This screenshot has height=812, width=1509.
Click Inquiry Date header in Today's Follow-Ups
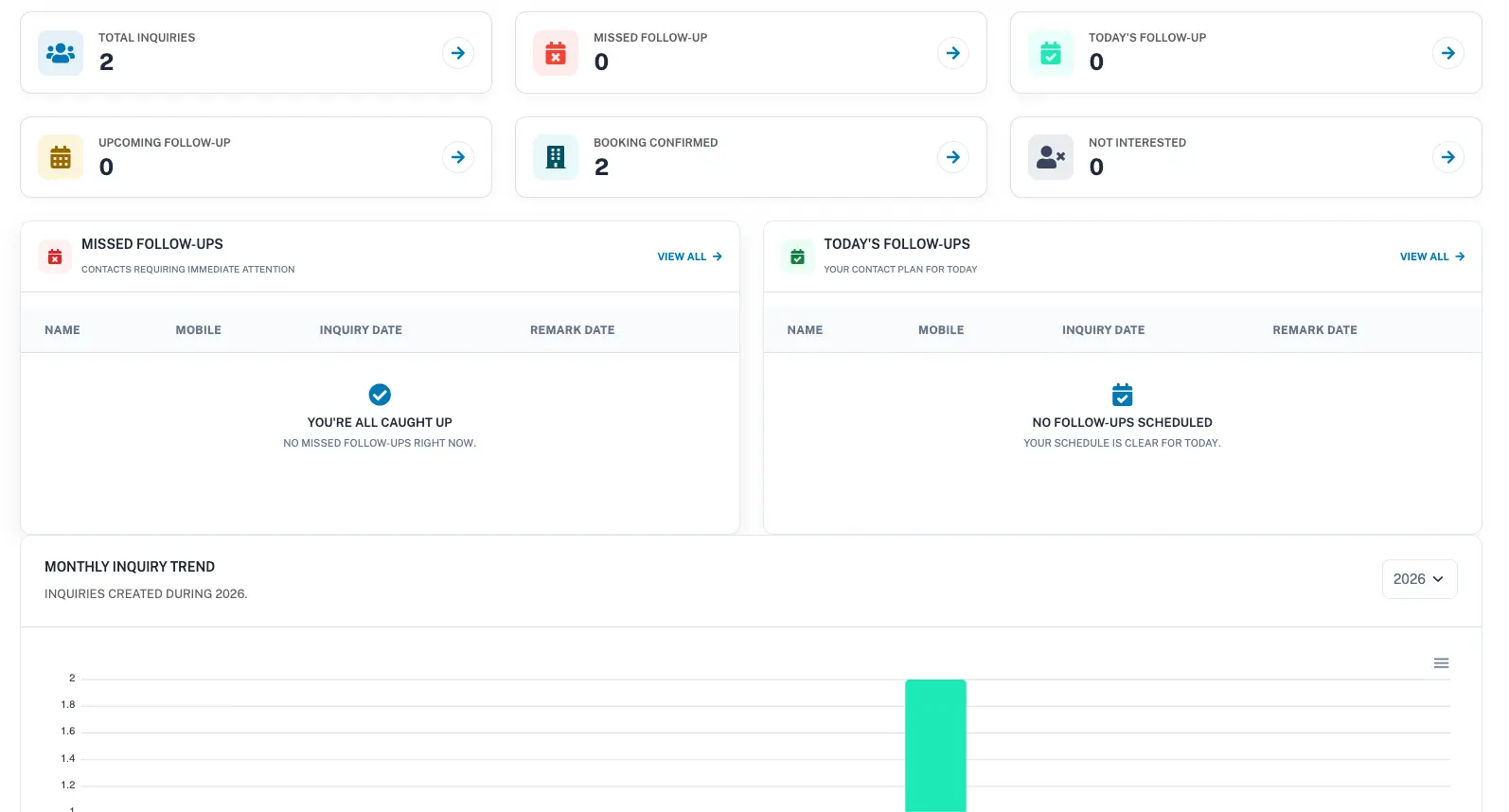[x=1104, y=330]
